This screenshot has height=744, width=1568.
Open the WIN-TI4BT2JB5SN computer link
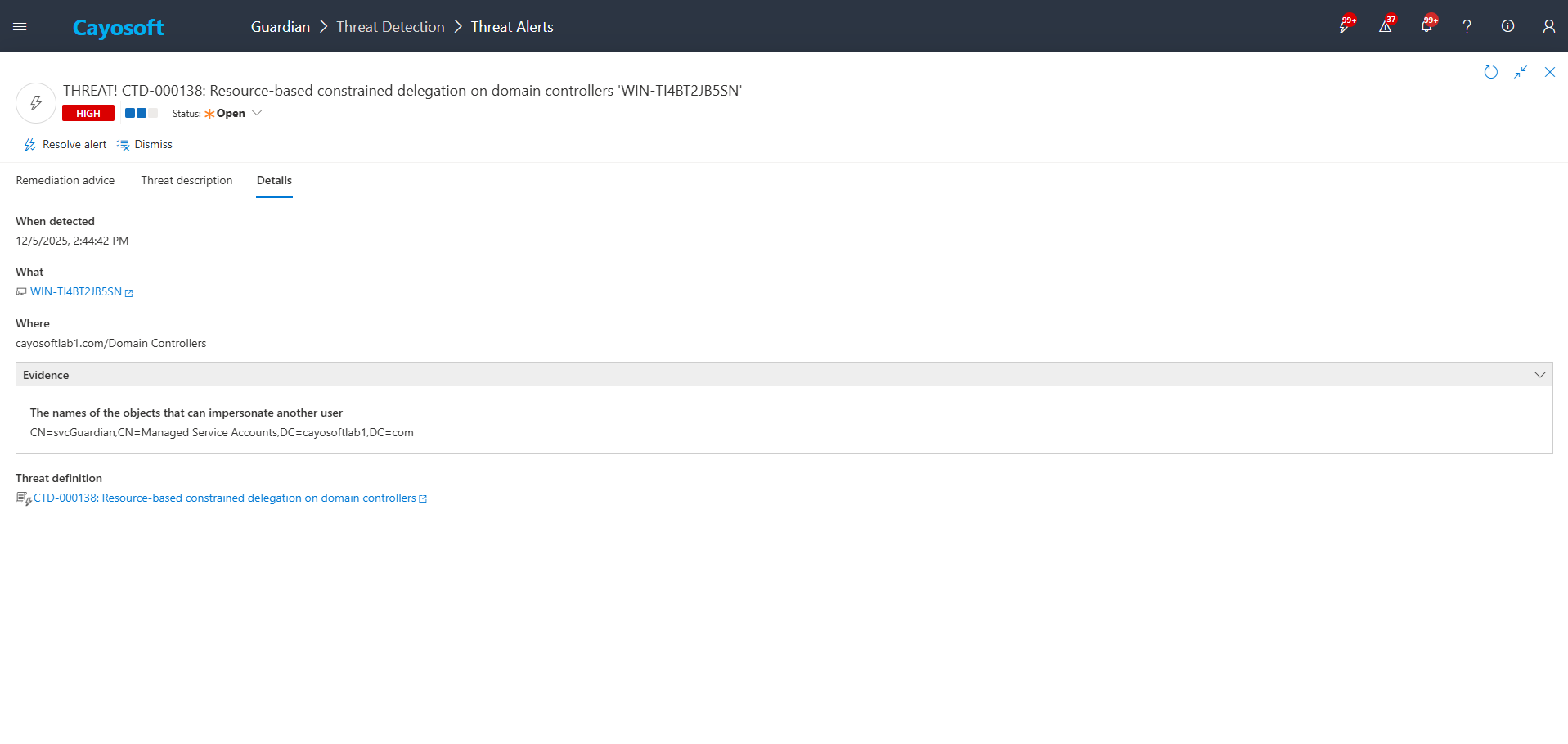point(76,292)
